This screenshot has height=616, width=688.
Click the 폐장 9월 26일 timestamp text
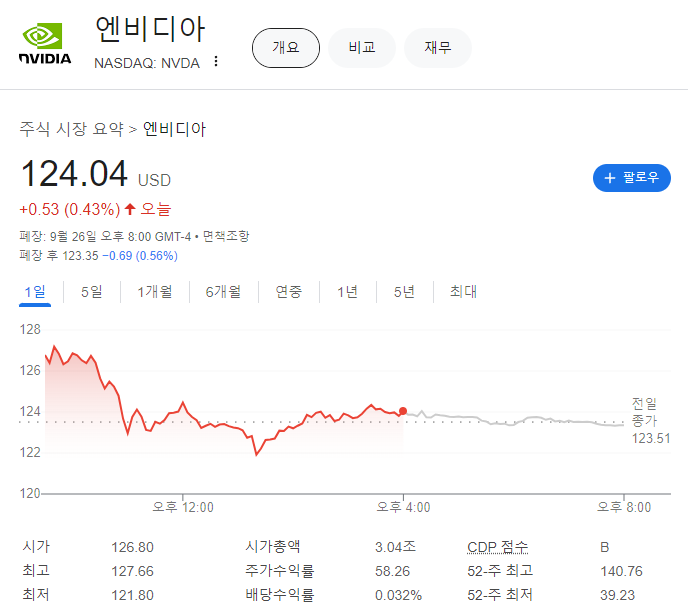[x=105, y=236]
